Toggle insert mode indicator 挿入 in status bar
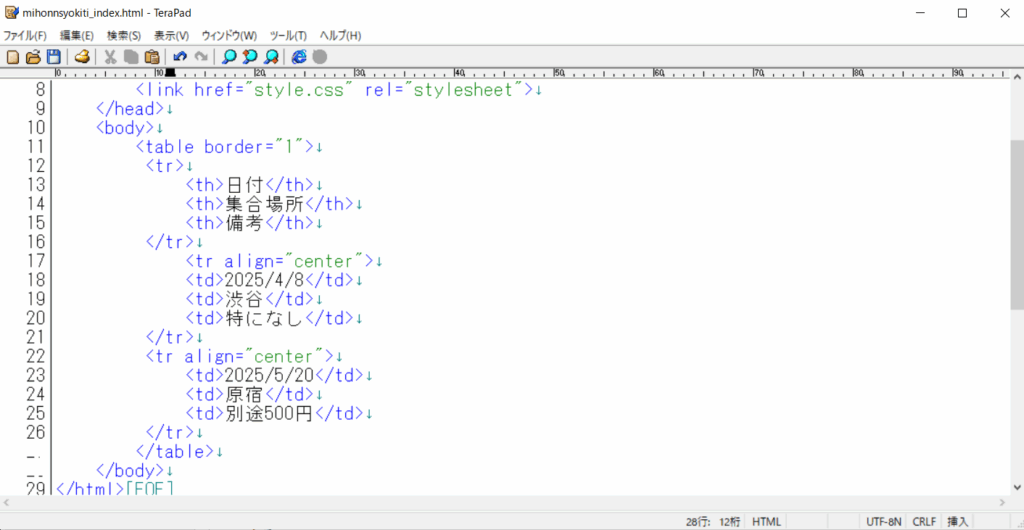This screenshot has width=1024, height=530. pos(957,521)
